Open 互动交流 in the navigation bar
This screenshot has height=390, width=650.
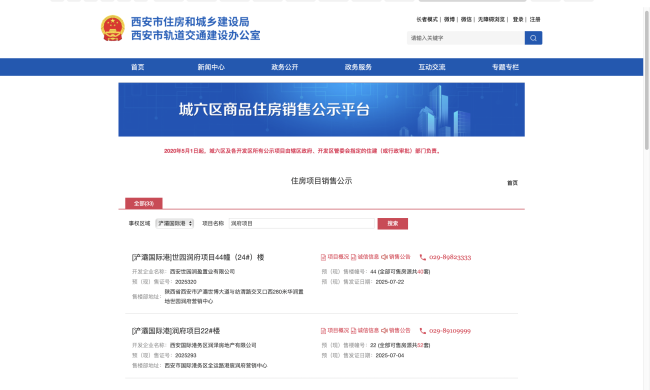(432, 67)
